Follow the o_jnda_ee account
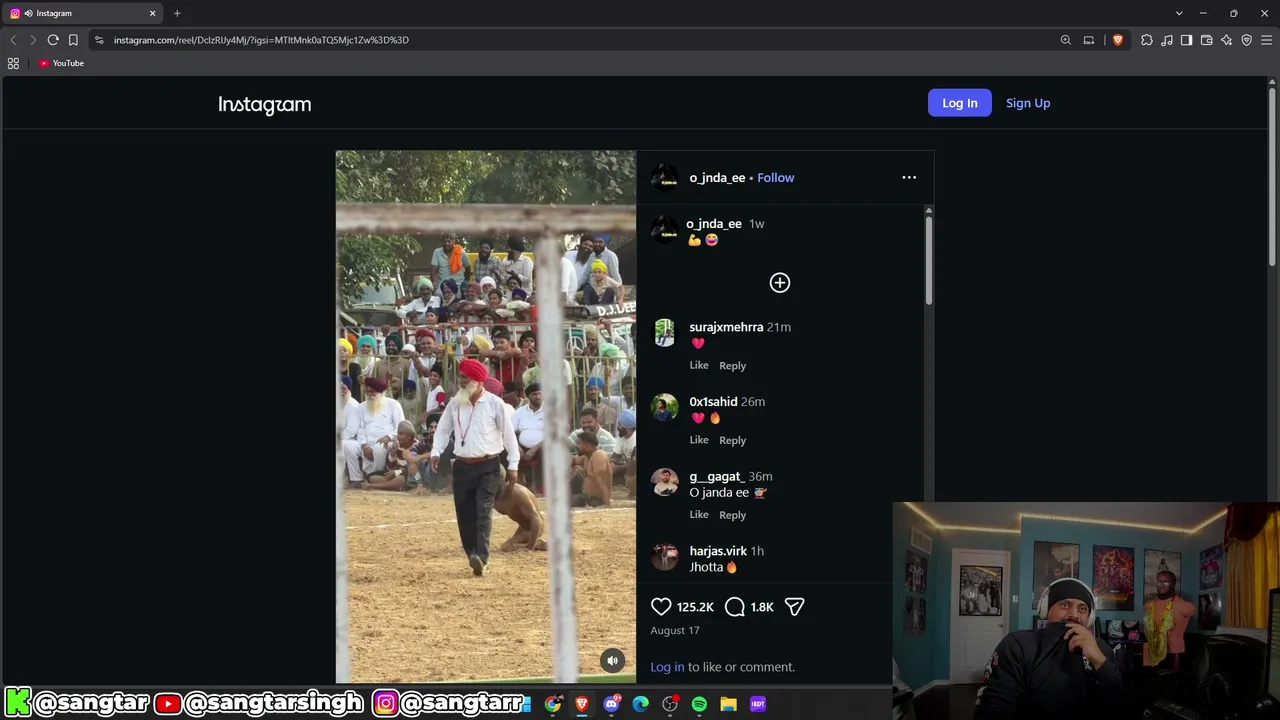 pos(776,178)
